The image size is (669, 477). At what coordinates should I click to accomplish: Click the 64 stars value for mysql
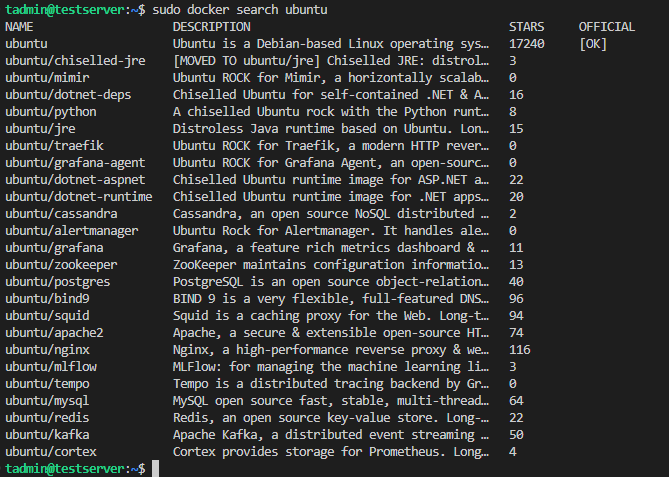tap(516, 401)
